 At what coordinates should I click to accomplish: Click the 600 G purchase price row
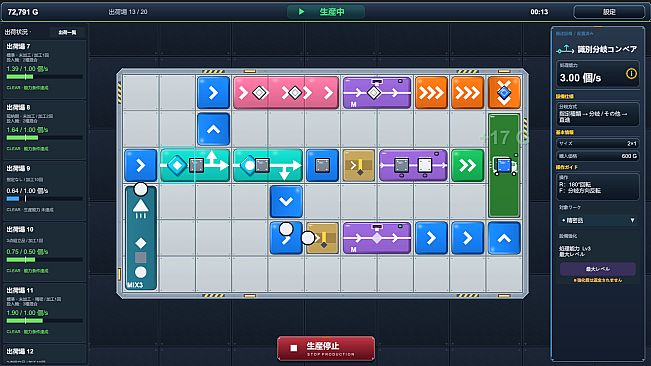pyautogui.click(x=597, y=156)
